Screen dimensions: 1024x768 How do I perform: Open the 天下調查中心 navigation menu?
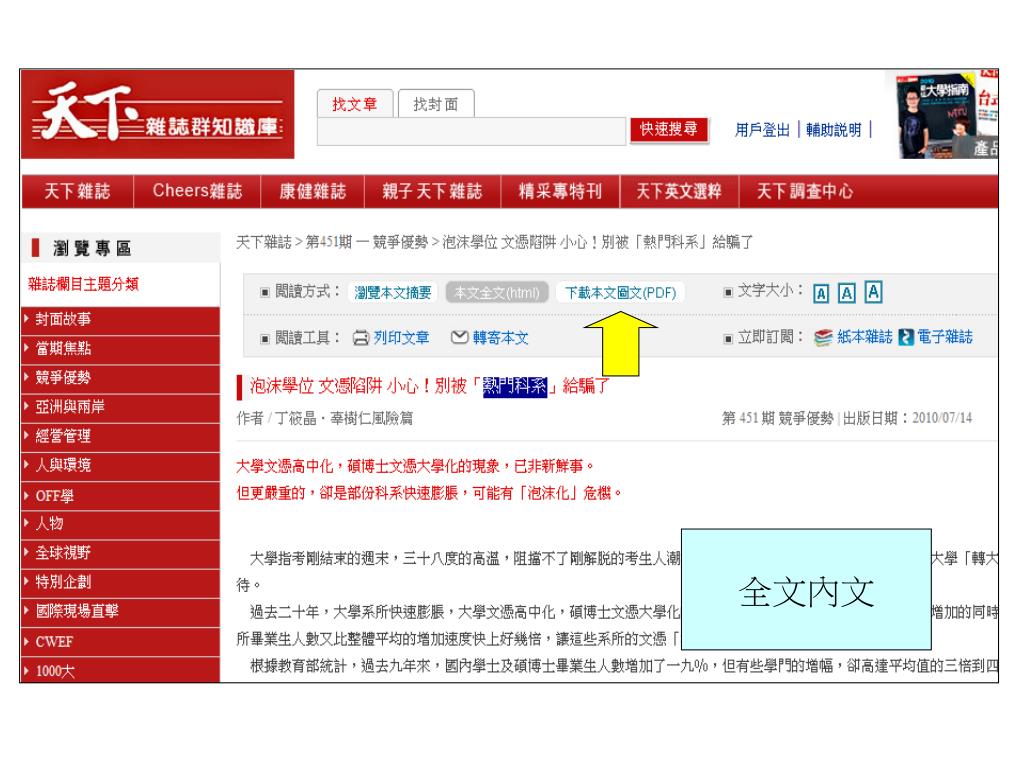coord(805,191)
